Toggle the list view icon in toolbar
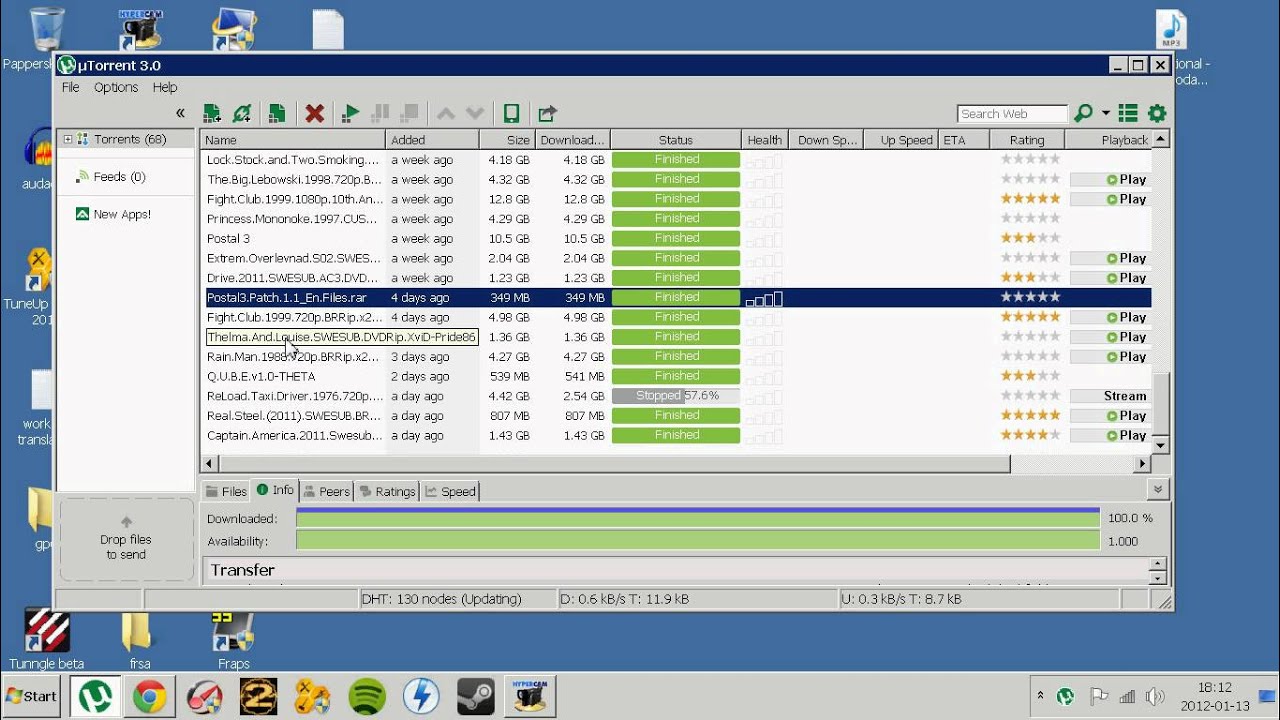Image resolution: width=1280 pixels, height=720 pixels. click(x=1128, y=113)
